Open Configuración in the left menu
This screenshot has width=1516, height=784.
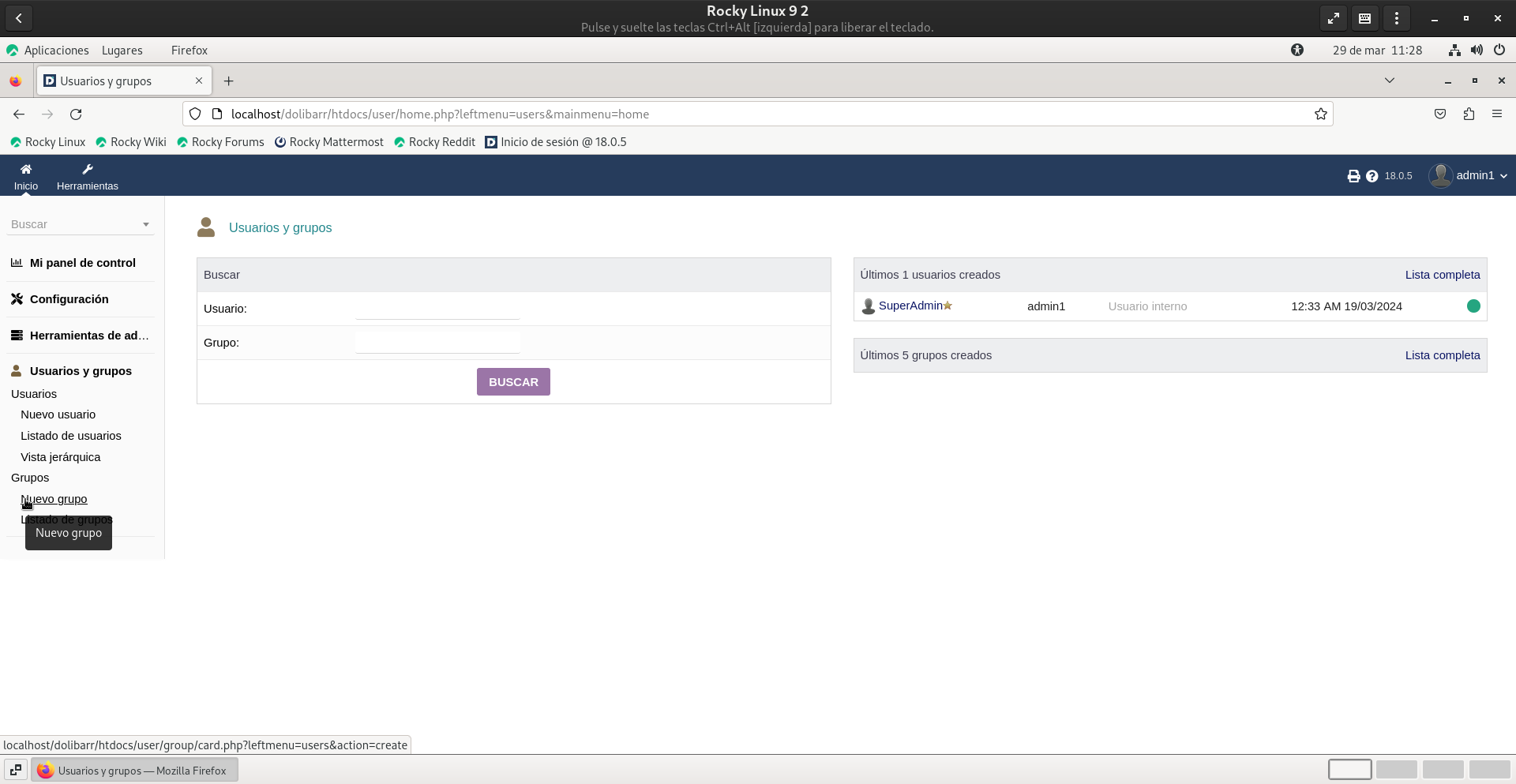pyautogui.click(x=69, y=299)
